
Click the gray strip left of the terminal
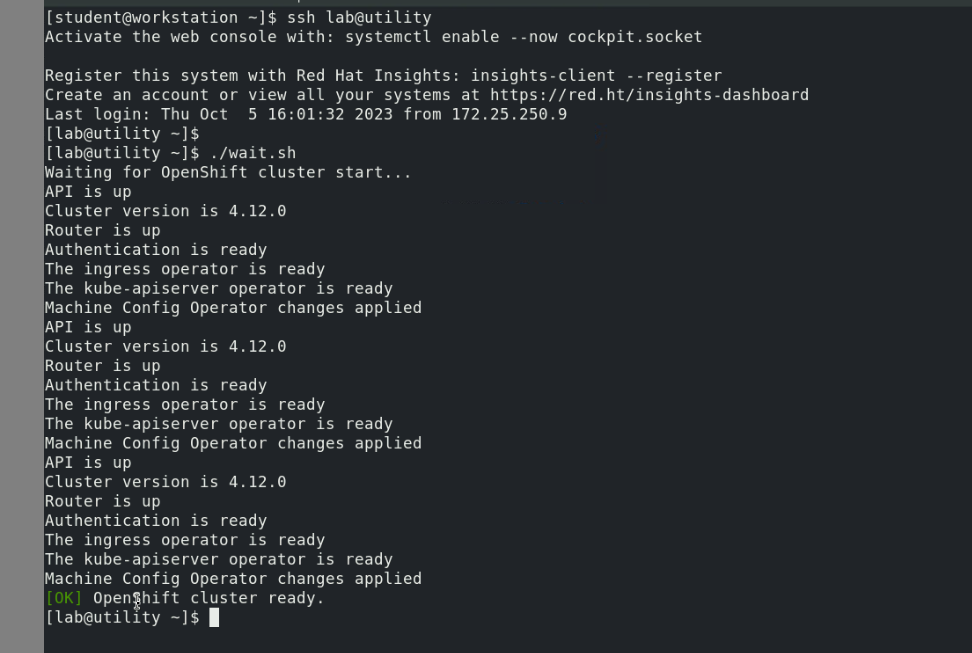[x=21, y=330]
